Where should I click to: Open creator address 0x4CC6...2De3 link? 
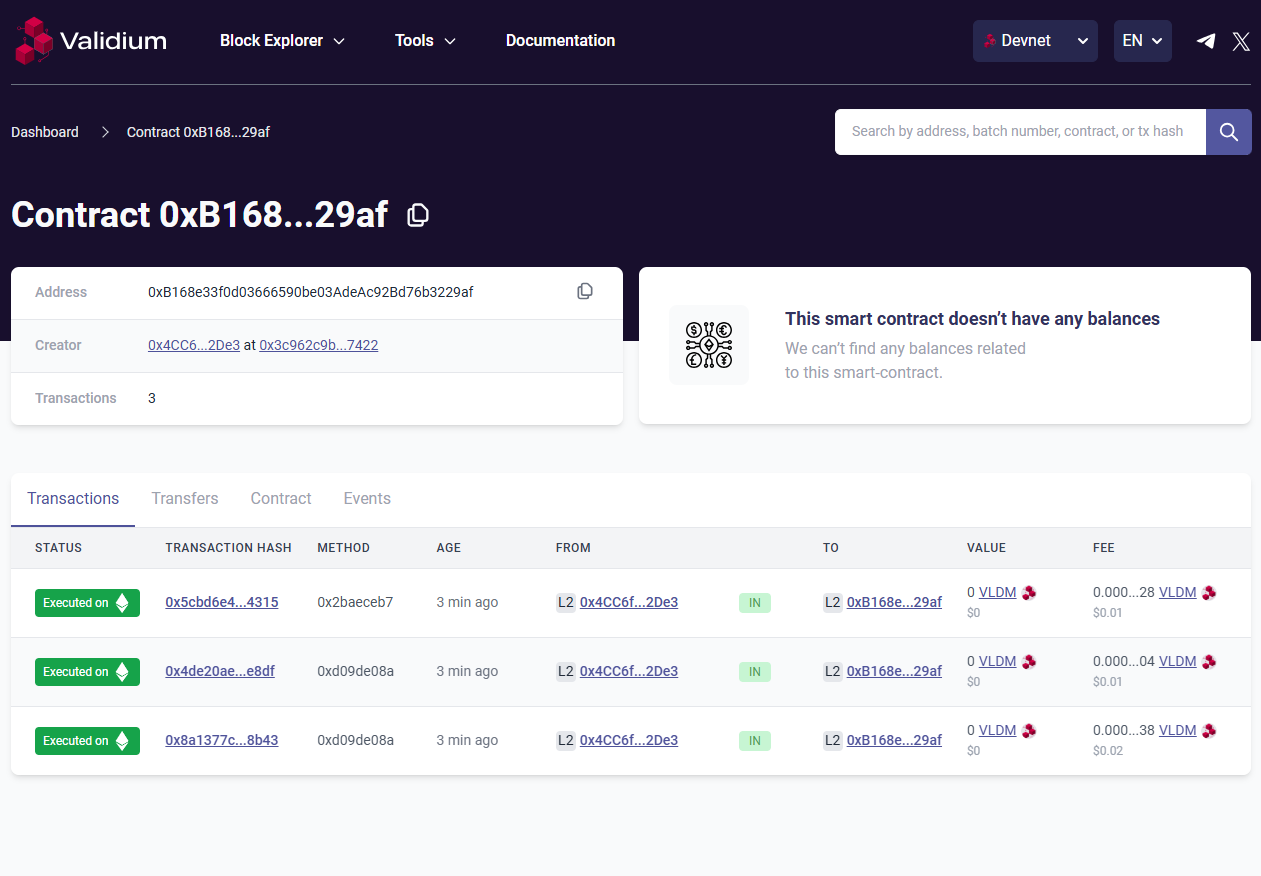click(193, 345)
